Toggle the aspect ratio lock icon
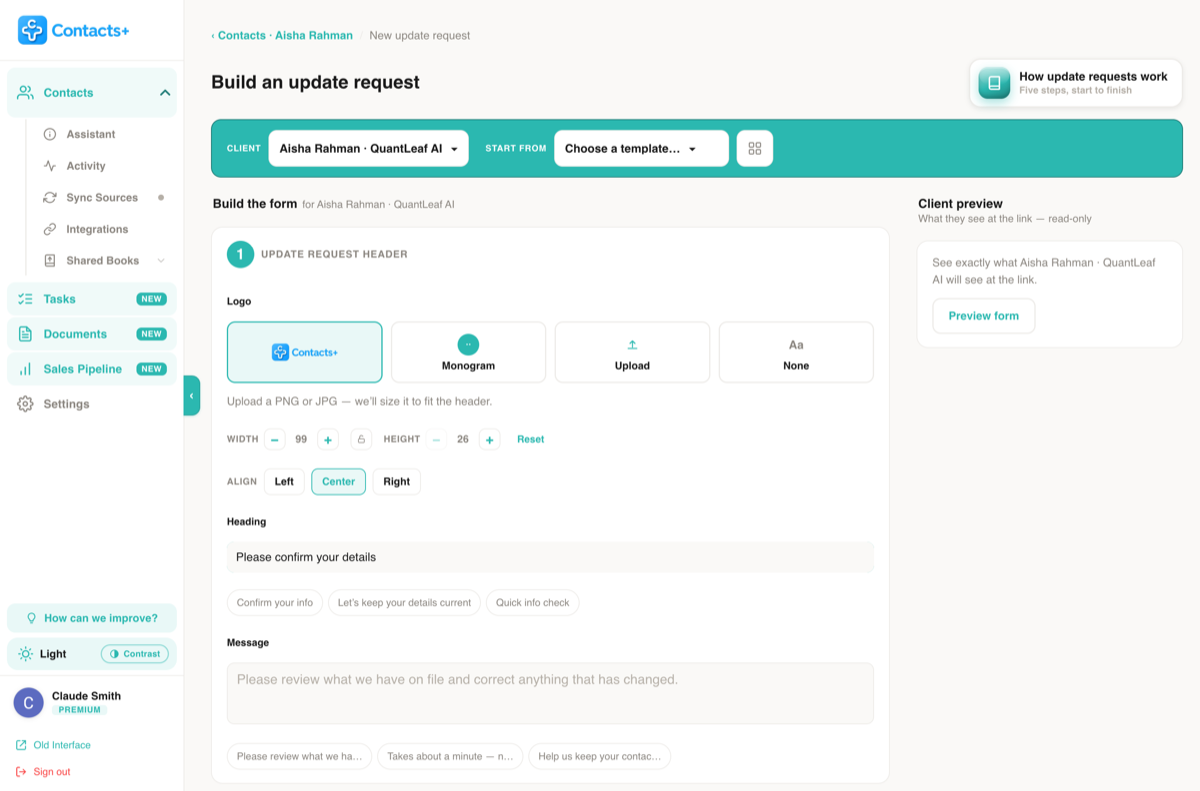Screen dimensions: 1200x791 [x=361, y=439]
